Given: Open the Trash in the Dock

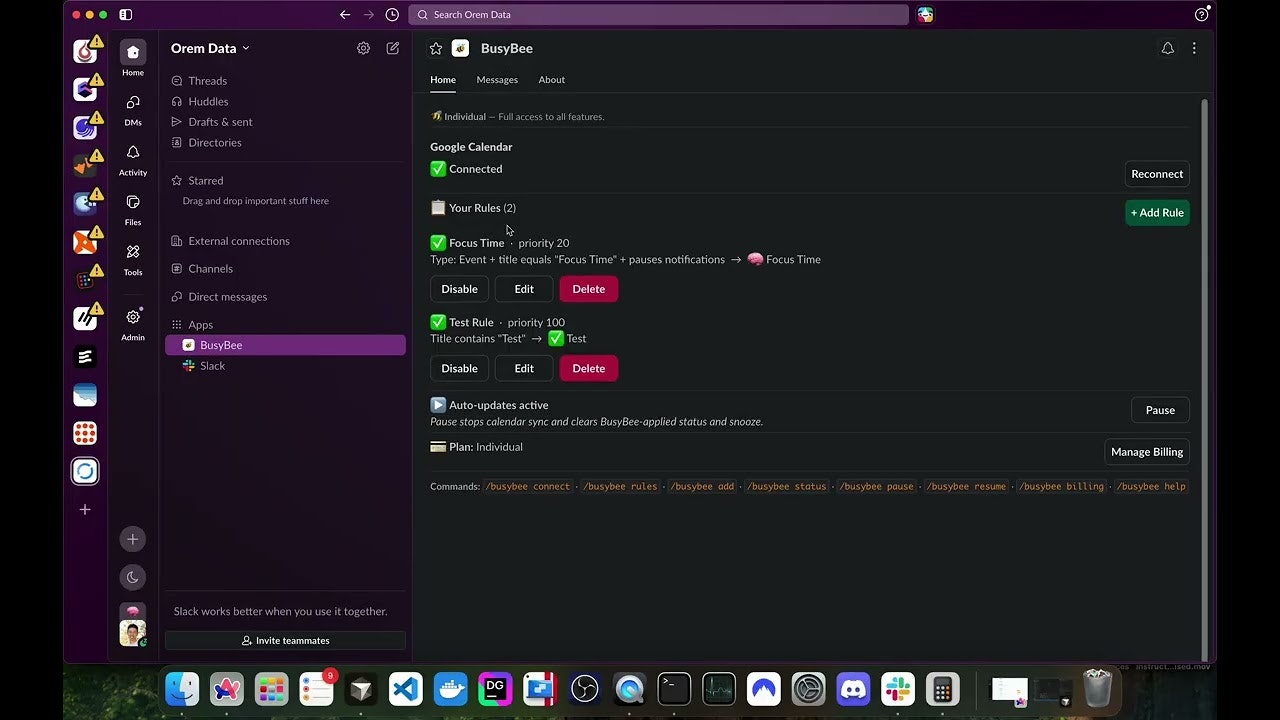Looking at the screenshot, I should pyautogui.click(x=1097, y=688).
